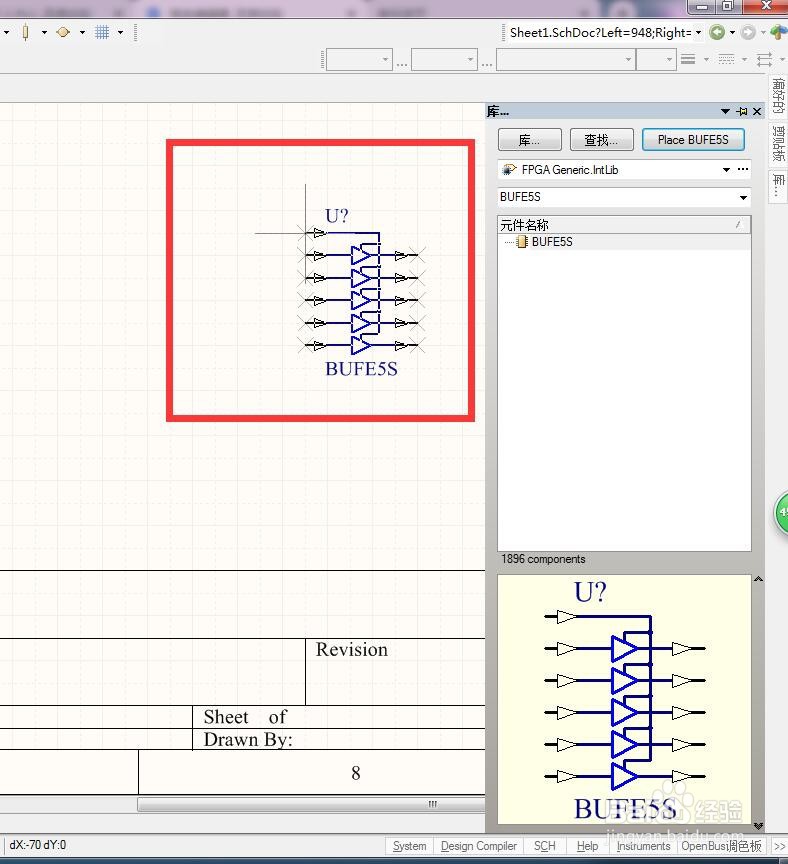
Task: Click the Place BUFE5S button
Action: 693,139
